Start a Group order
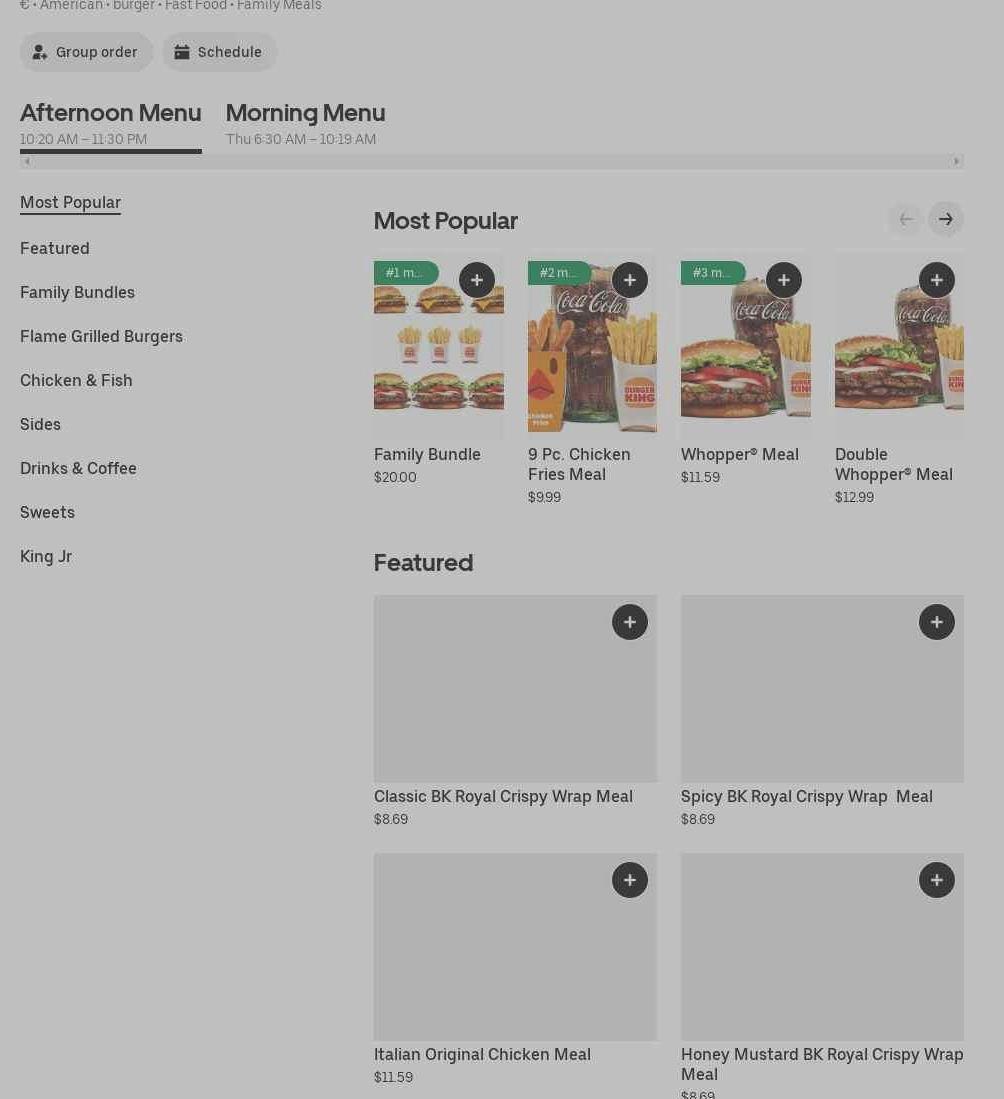This screenshot has height=1099, width=1004. [86, 52]
